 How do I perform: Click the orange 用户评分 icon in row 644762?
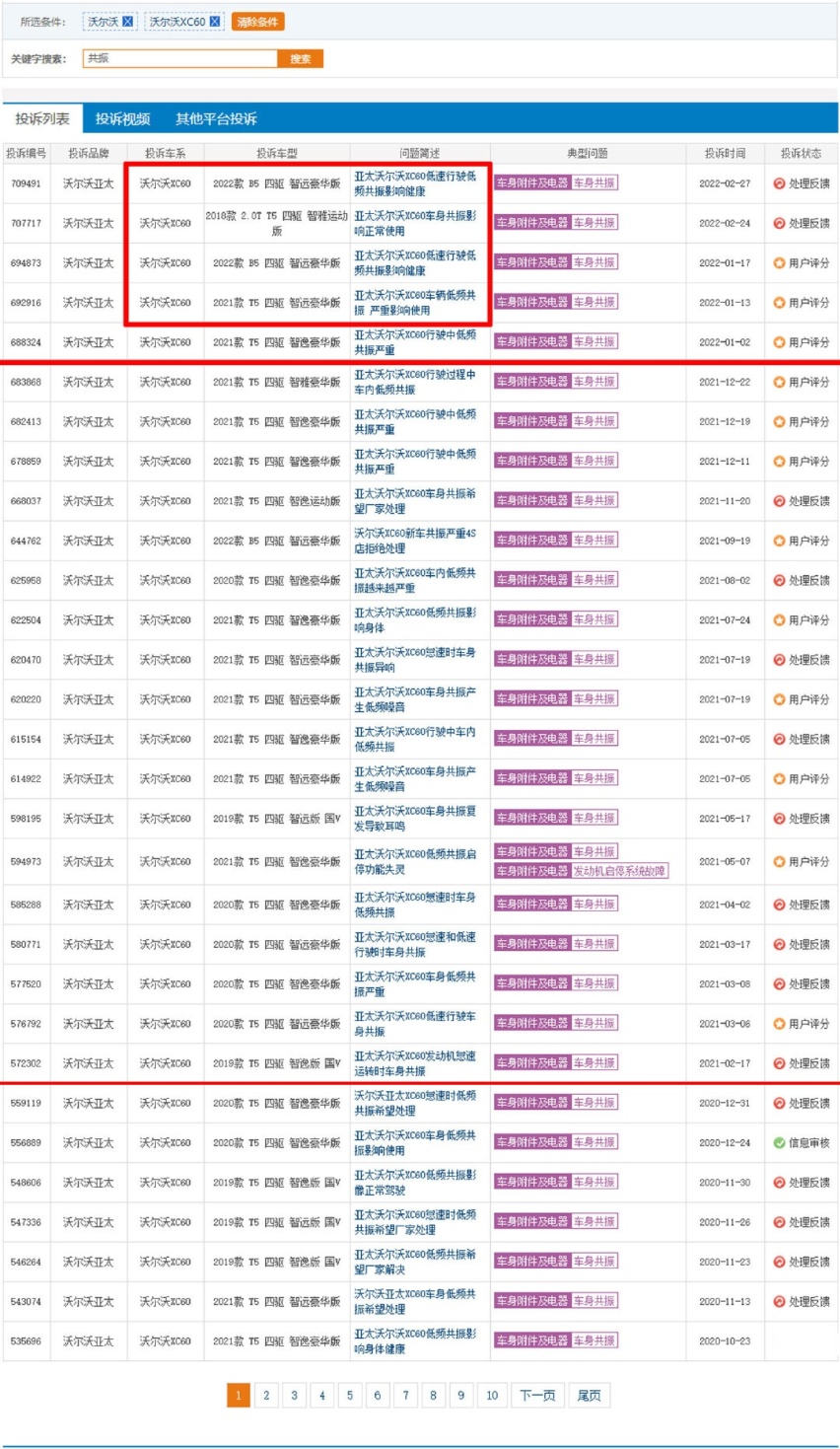coord(779,542)
